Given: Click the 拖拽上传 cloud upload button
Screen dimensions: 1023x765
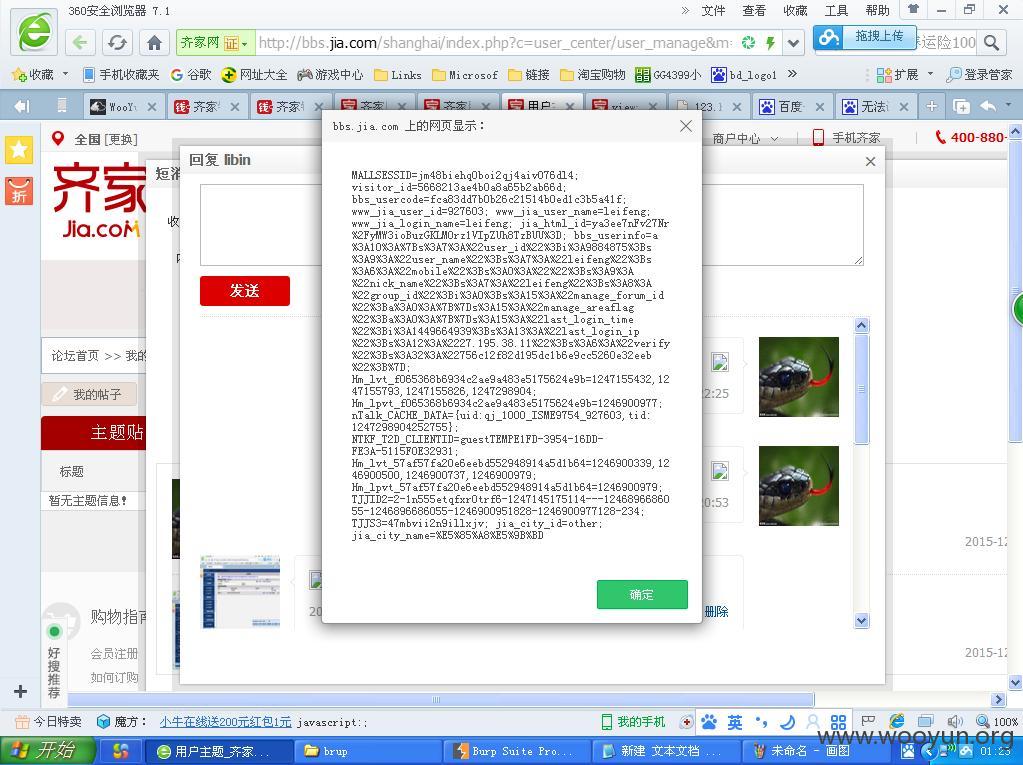Looking at the screenshot, I should pos(865,37).
